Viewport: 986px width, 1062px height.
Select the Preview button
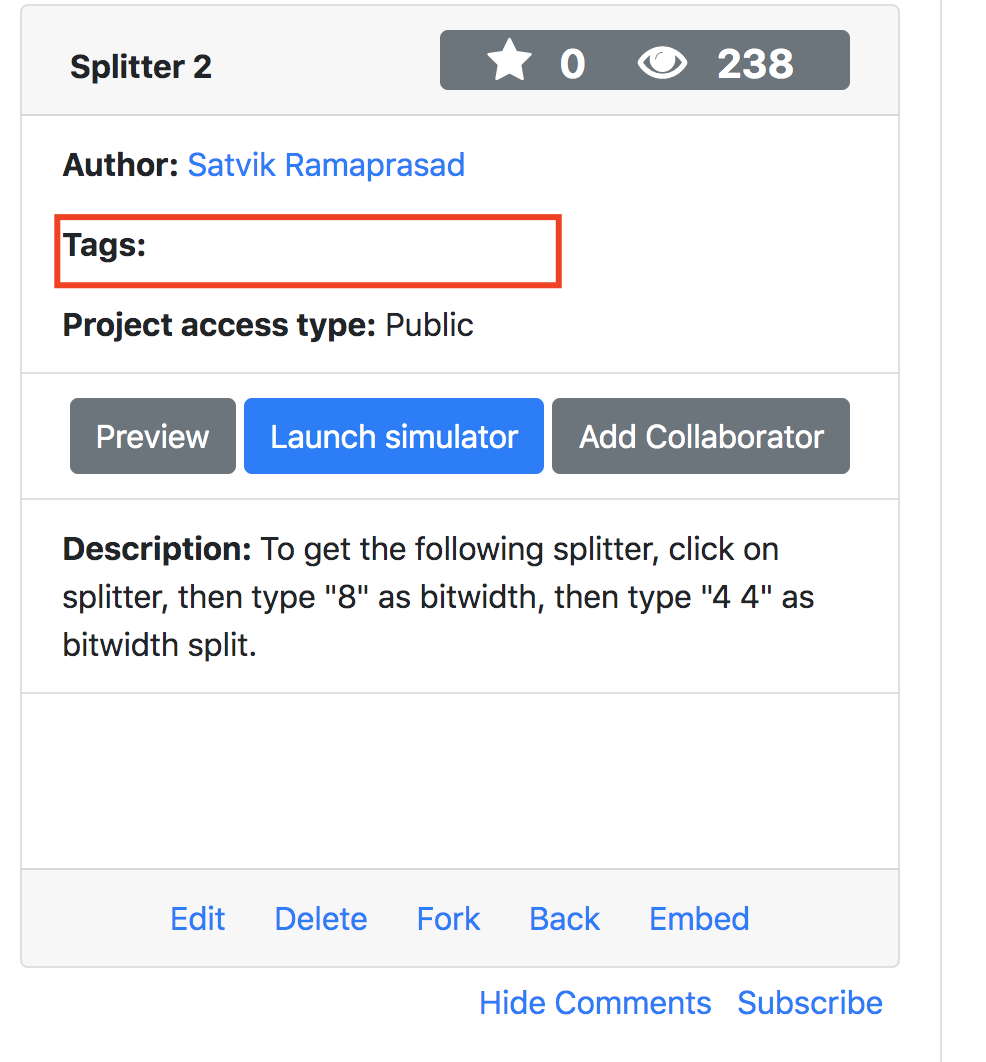(152, 436)
